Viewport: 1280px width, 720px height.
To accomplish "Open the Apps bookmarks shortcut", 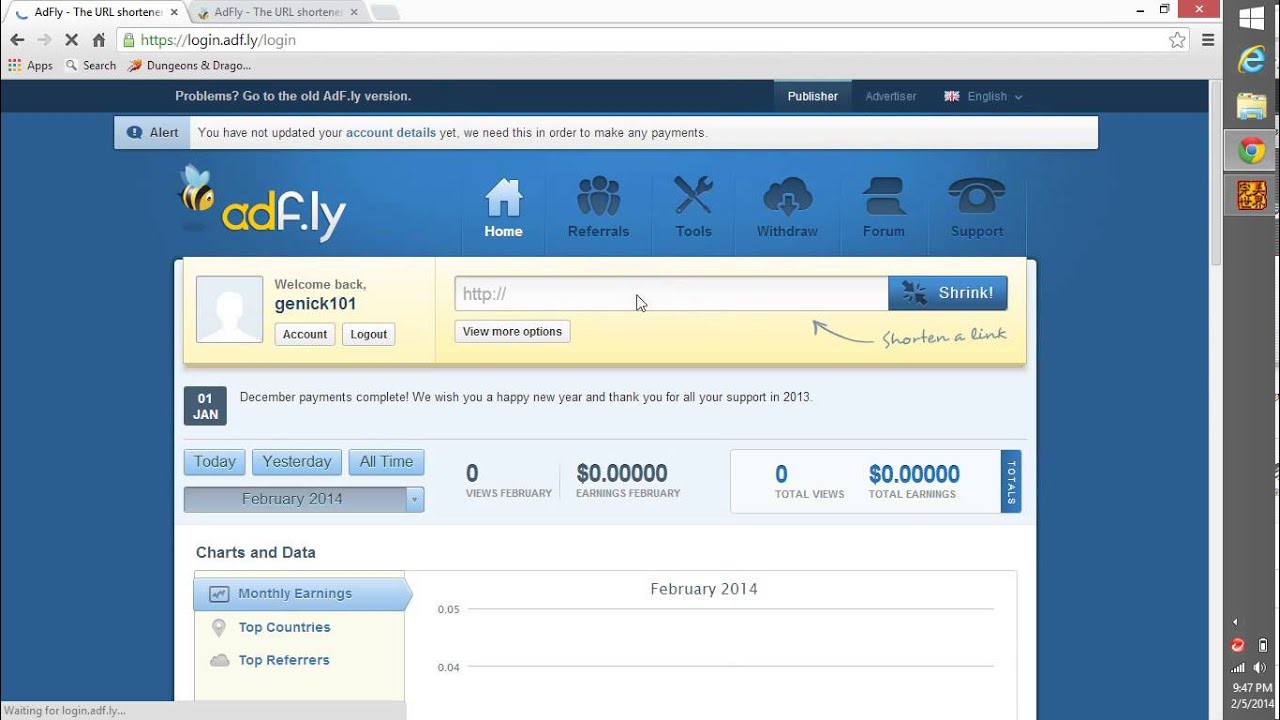I will (x=30, y=65).
